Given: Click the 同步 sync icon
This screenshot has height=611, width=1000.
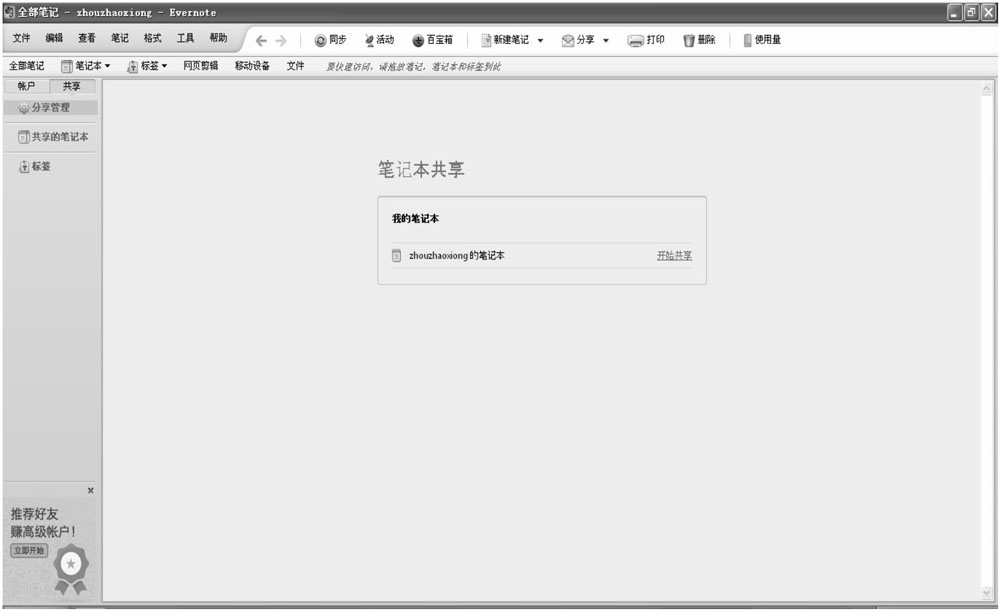Looking at the screenshot, I should pyautogui.click(x=320, y=41).
